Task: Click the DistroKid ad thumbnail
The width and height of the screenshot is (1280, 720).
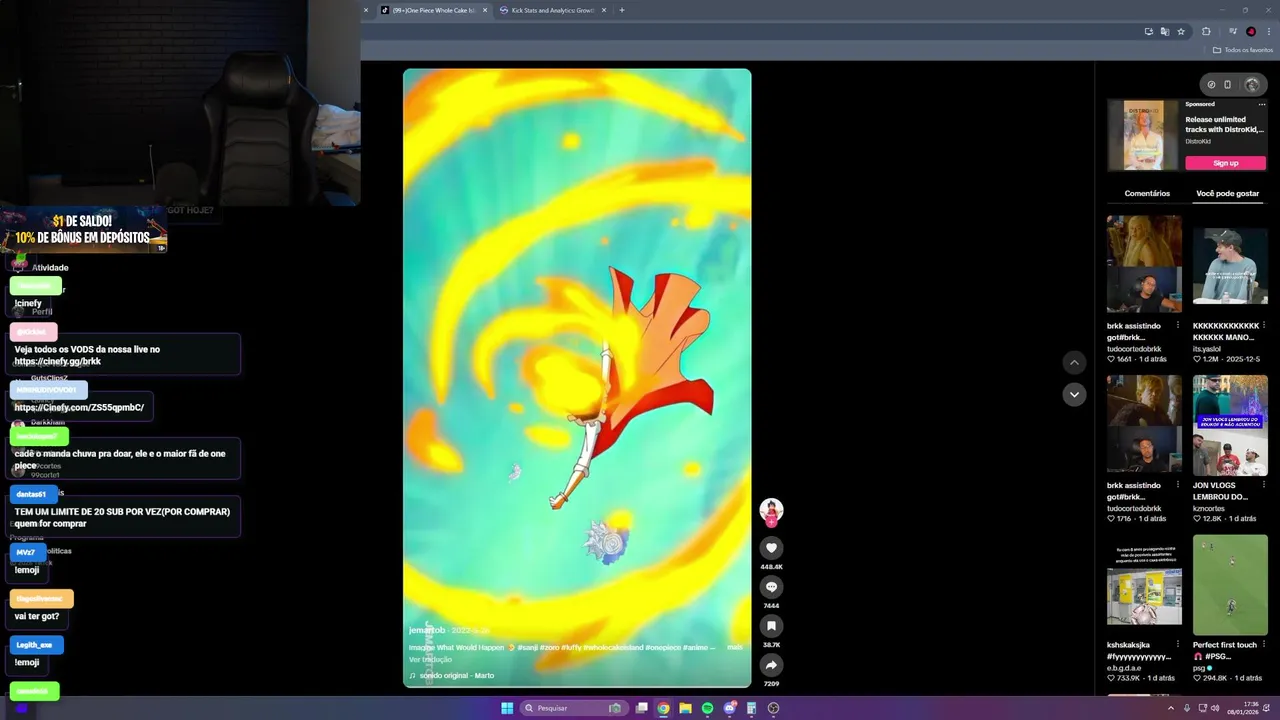Action: [x=1144, y=135]
